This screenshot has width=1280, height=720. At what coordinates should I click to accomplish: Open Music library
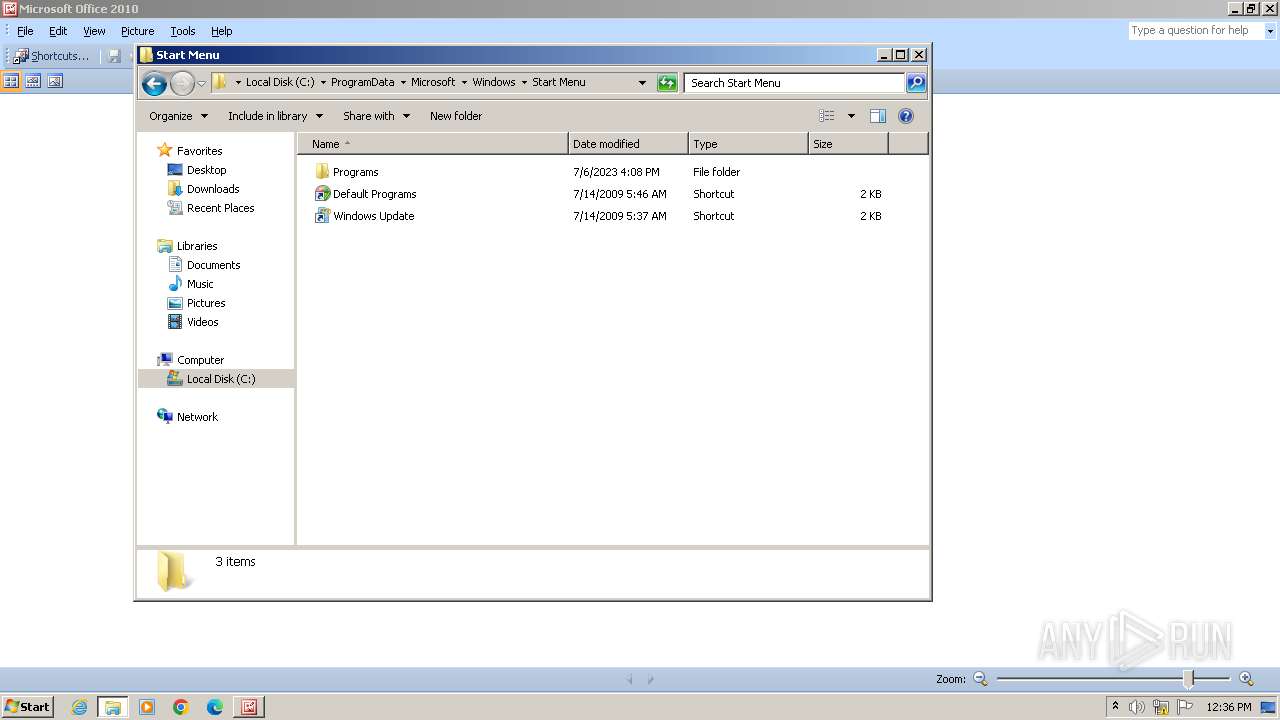[200, 284]
